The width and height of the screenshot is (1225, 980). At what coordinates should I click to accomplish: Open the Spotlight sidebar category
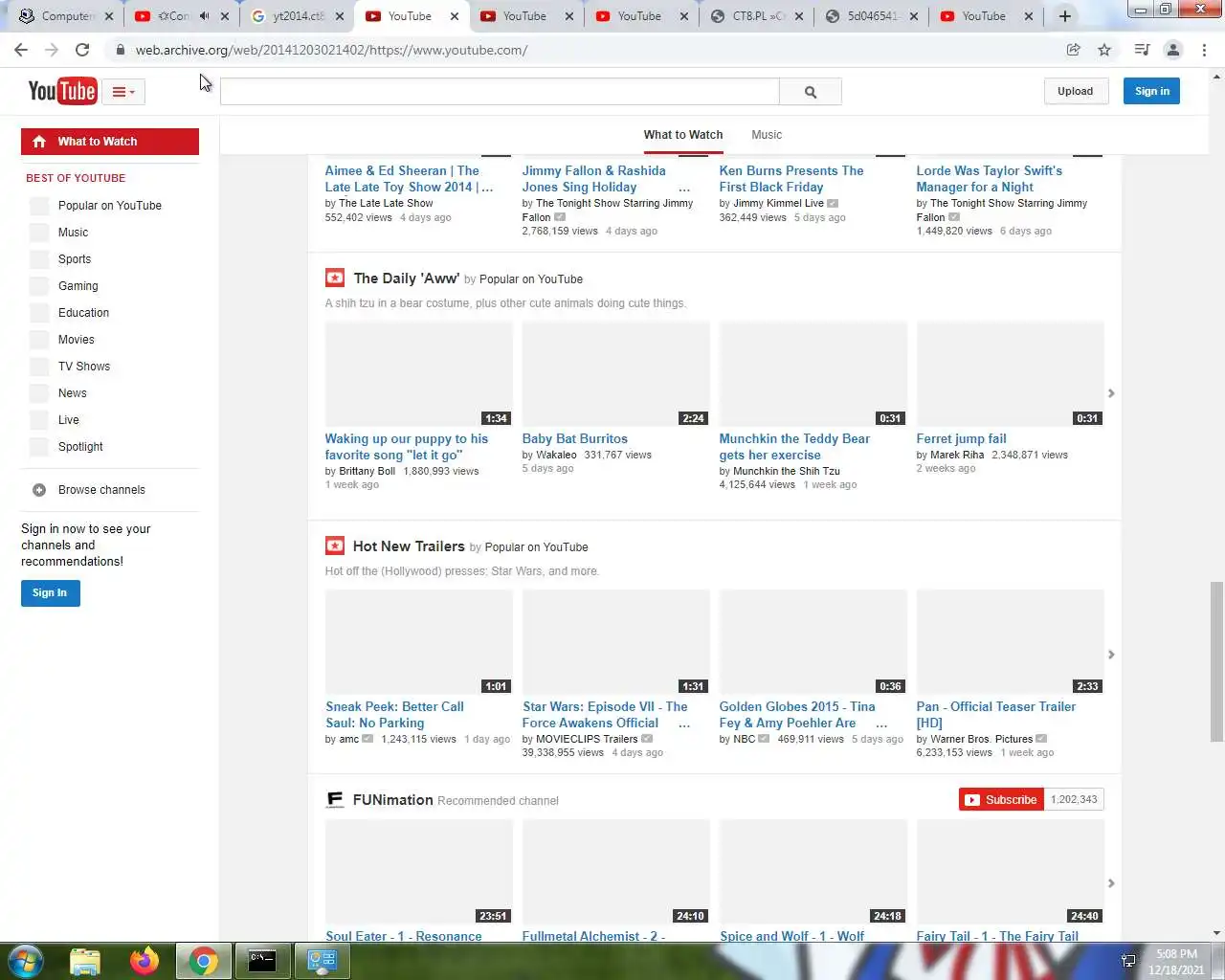80,447
